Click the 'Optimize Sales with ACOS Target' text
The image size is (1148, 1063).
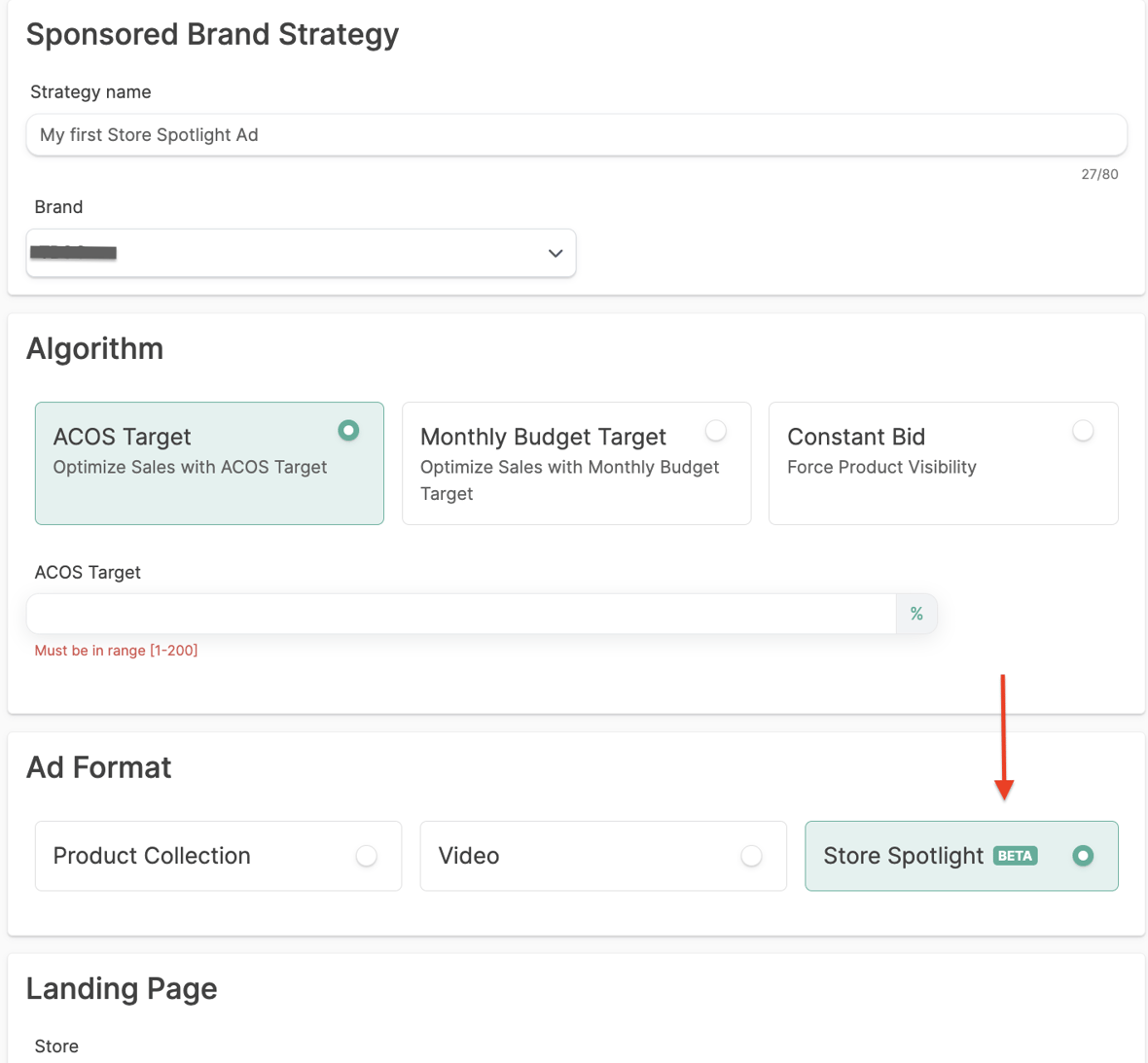pos(190,468)
